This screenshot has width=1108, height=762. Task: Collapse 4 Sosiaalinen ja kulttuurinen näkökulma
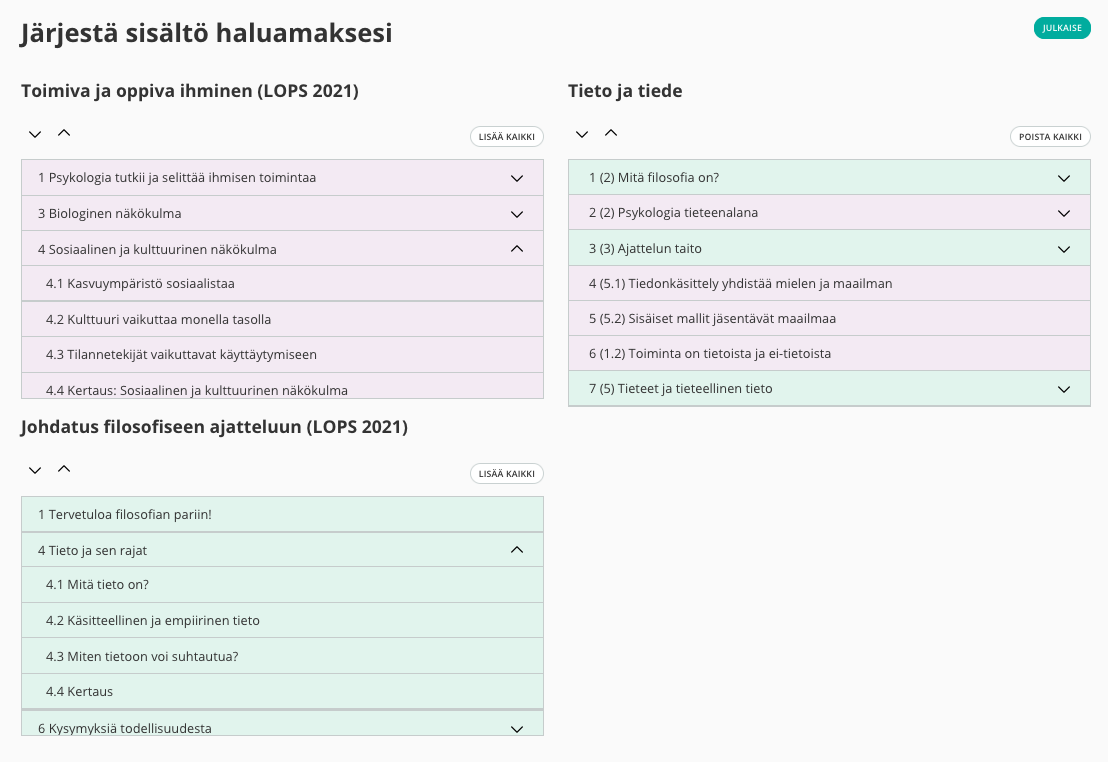[x=517, y=249]
